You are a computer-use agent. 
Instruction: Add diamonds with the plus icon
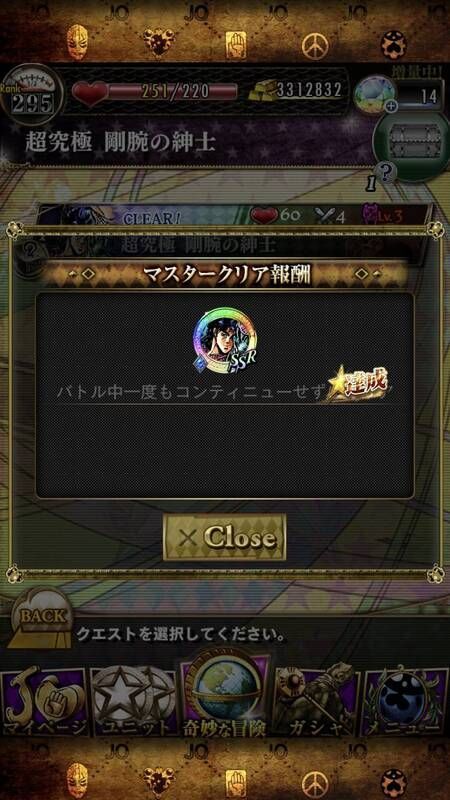(392, 106)
